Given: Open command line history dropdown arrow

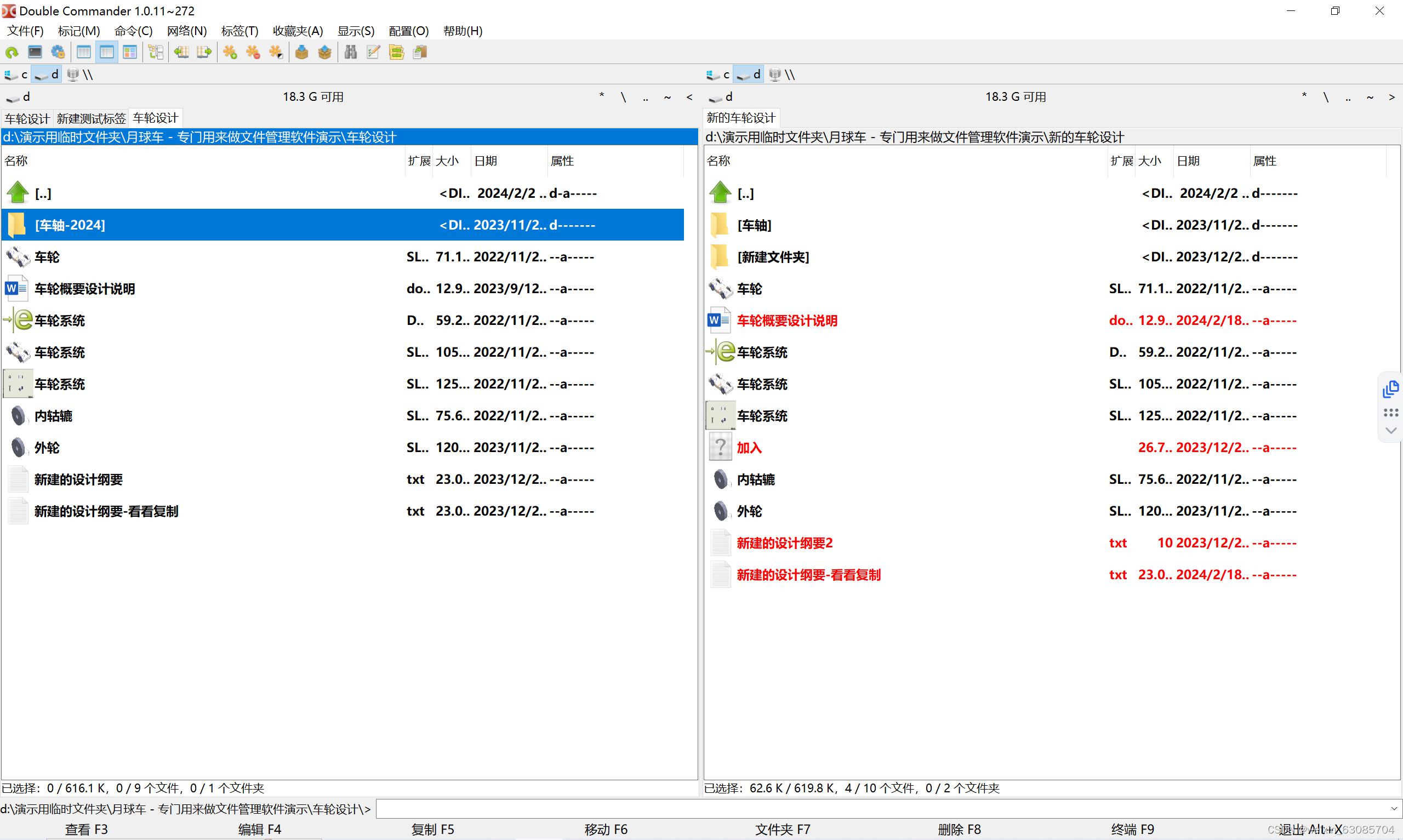Looking at the screenshot, I should tap(1394, 809).
